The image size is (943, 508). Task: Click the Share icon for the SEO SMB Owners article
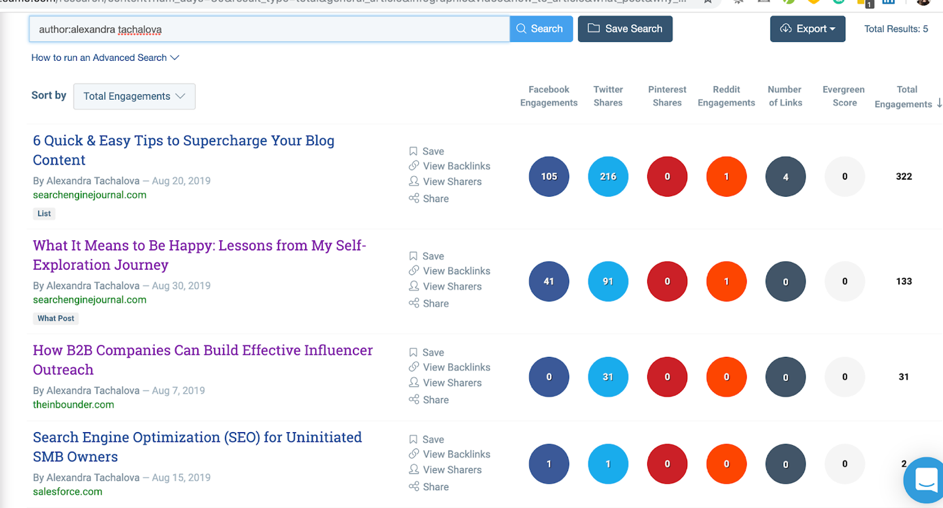click(413, 487)
